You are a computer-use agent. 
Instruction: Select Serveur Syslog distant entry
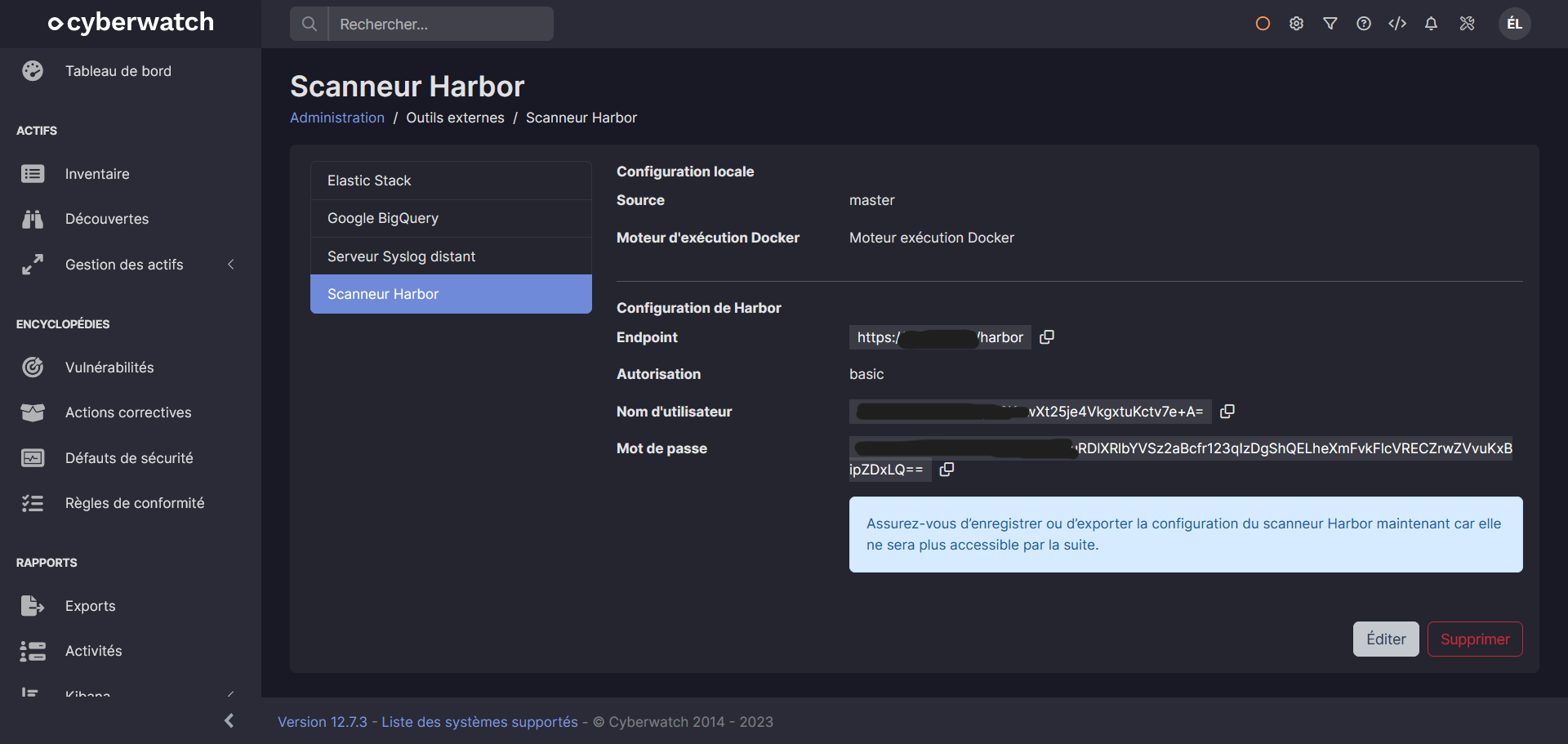pos(451,256)
